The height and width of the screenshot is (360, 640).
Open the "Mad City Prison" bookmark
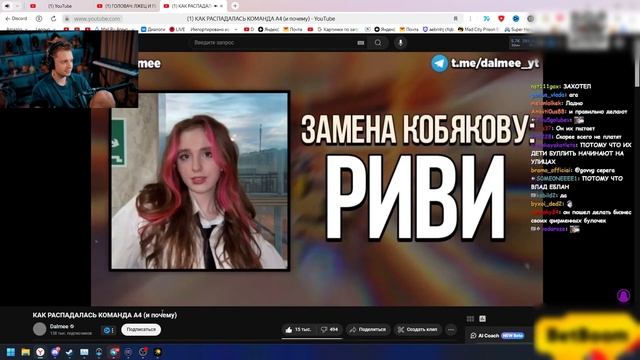[478, 29]
